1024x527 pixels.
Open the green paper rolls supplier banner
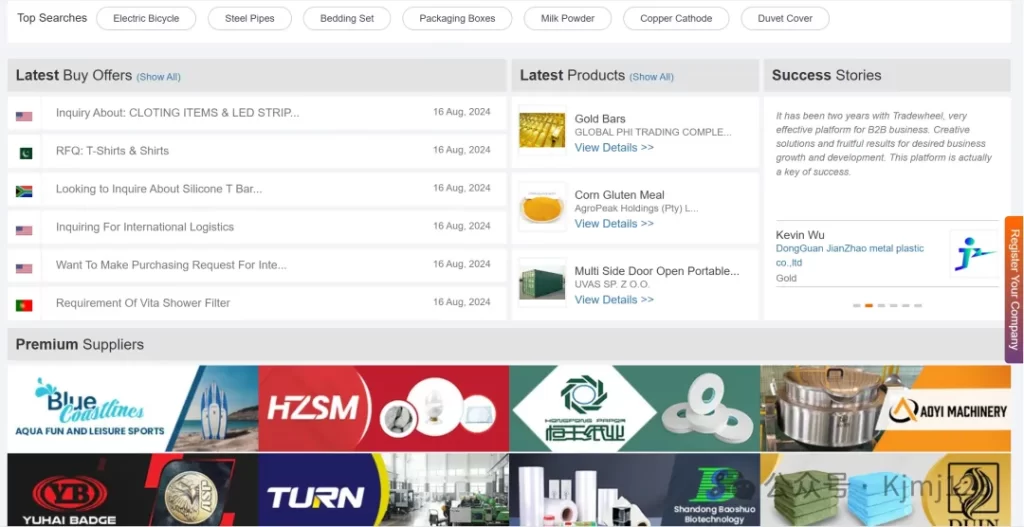pyautogui.click(x=634, y=408)
